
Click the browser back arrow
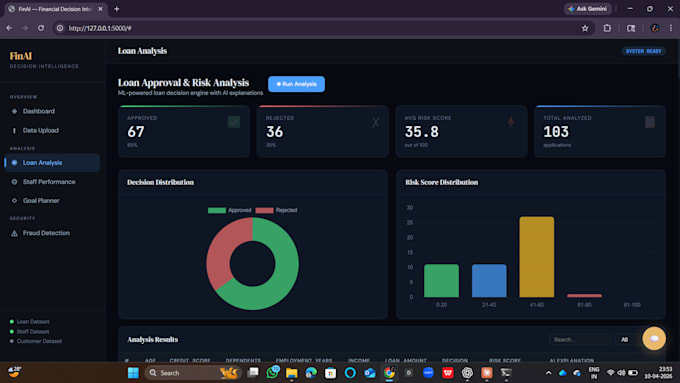9,28
